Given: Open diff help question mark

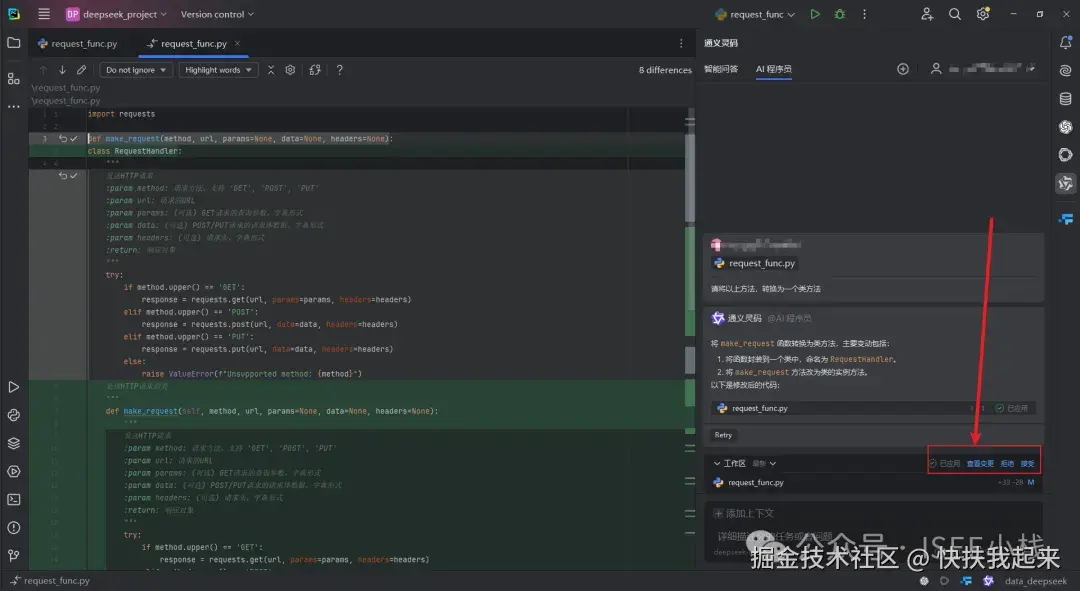Looking at the screenshot, I should 340,70.
